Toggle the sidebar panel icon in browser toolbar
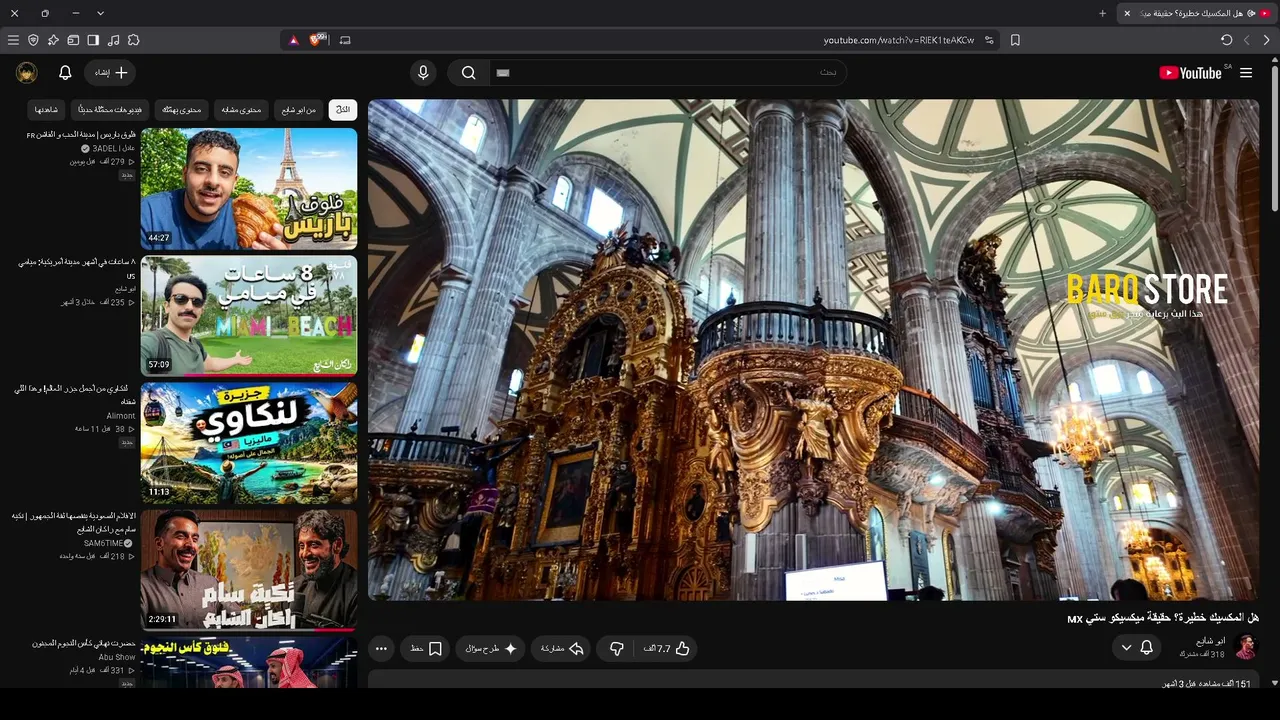The width and height of the screenshot is (1280, 720). point(93,40)
